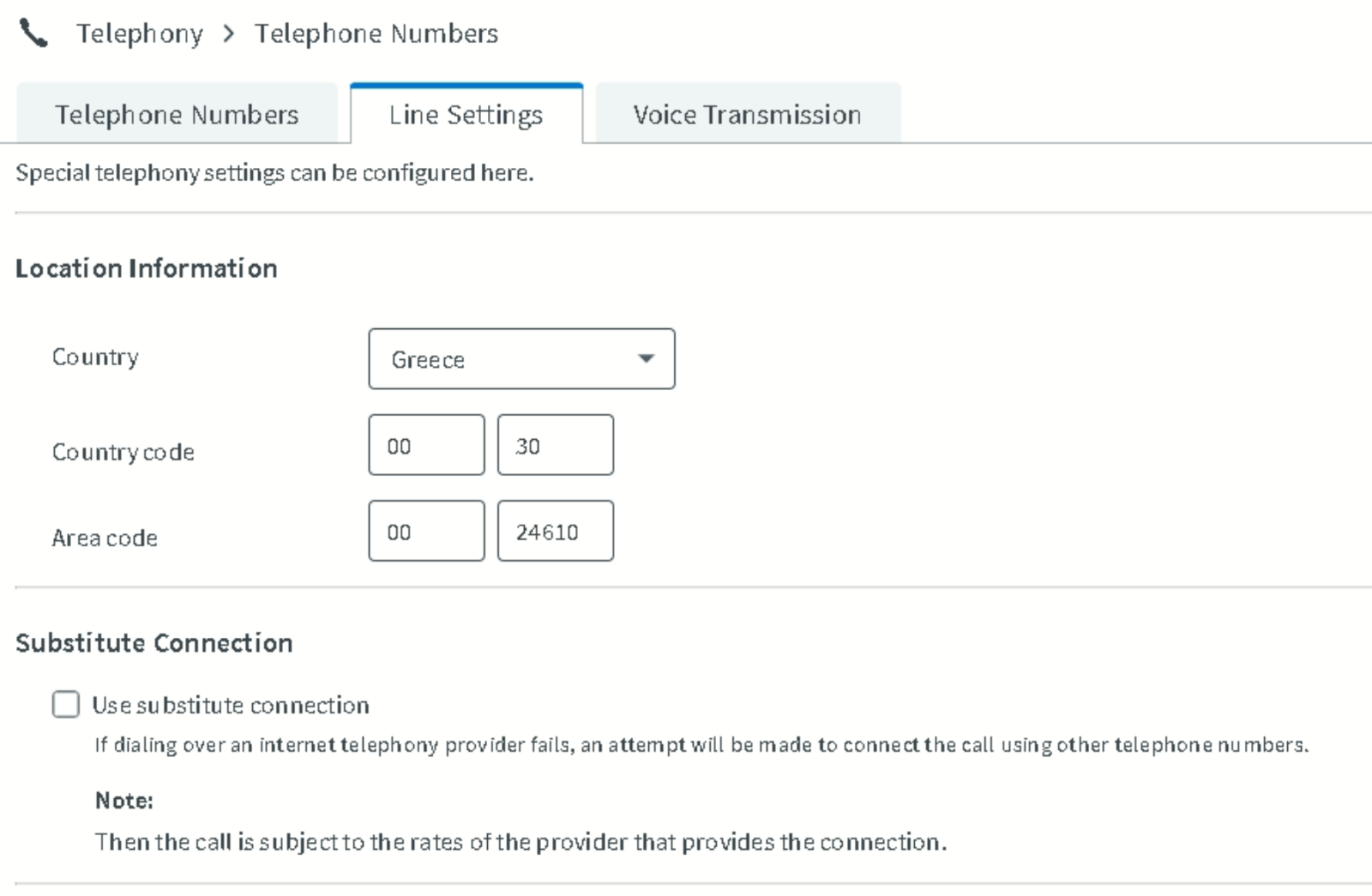Image resolution: width=1372 pixels, height=896 pixels.
Task: Click the Country field label
Action: click(x=95, y=357)
